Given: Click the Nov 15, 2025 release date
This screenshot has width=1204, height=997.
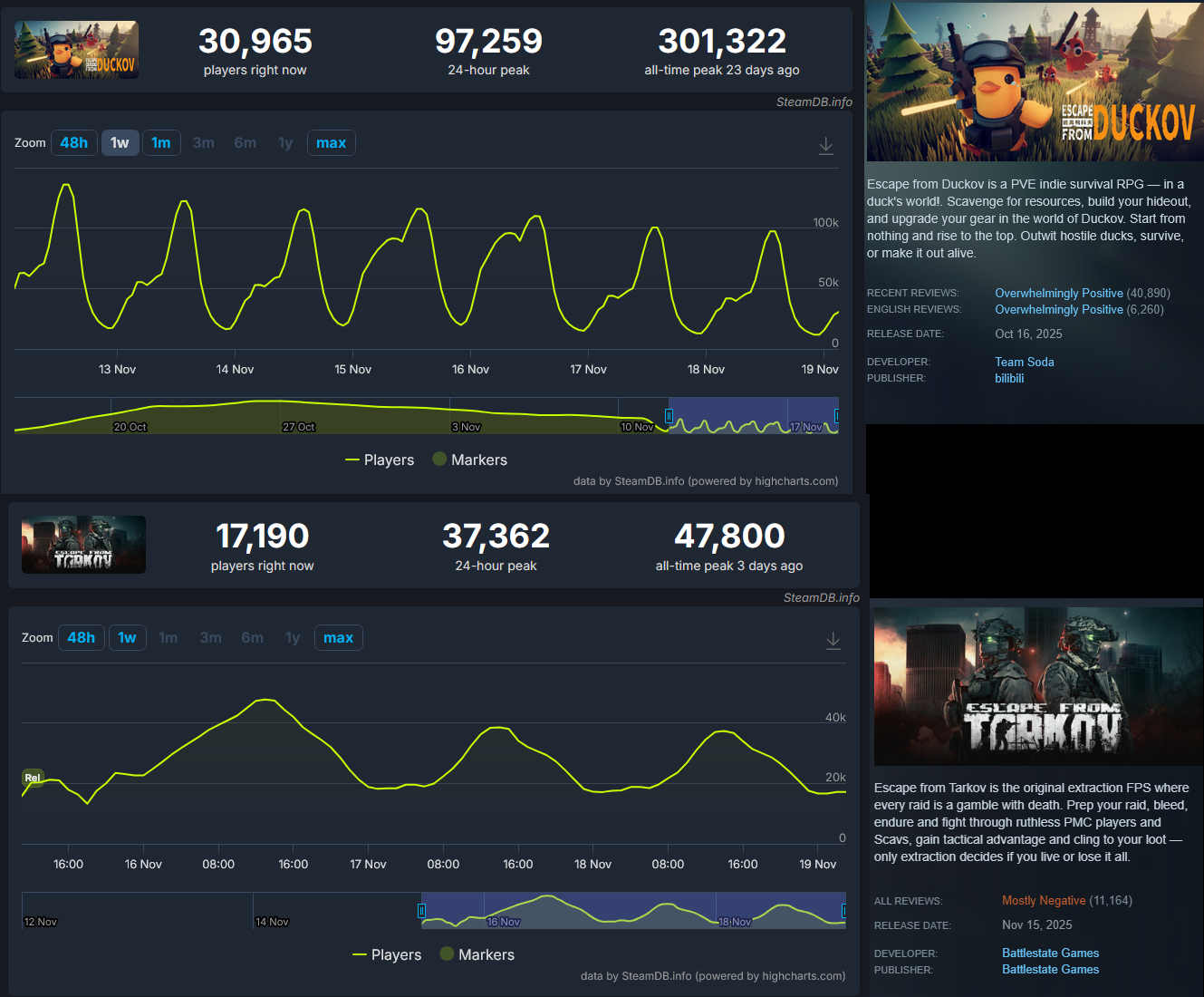Looking at the screenshot, I should point(1037,925).
